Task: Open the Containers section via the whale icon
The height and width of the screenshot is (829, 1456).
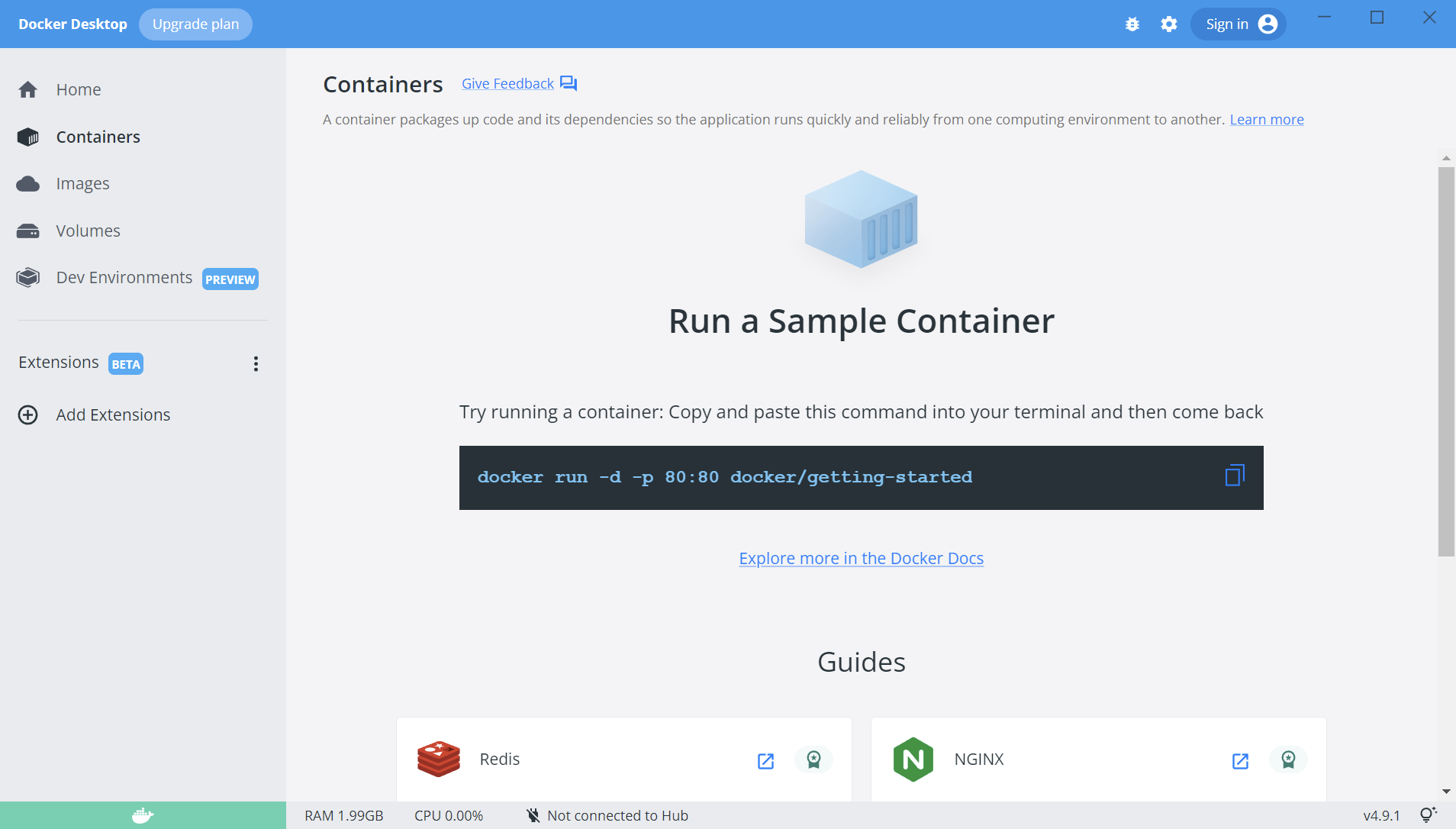Action: 27,137
